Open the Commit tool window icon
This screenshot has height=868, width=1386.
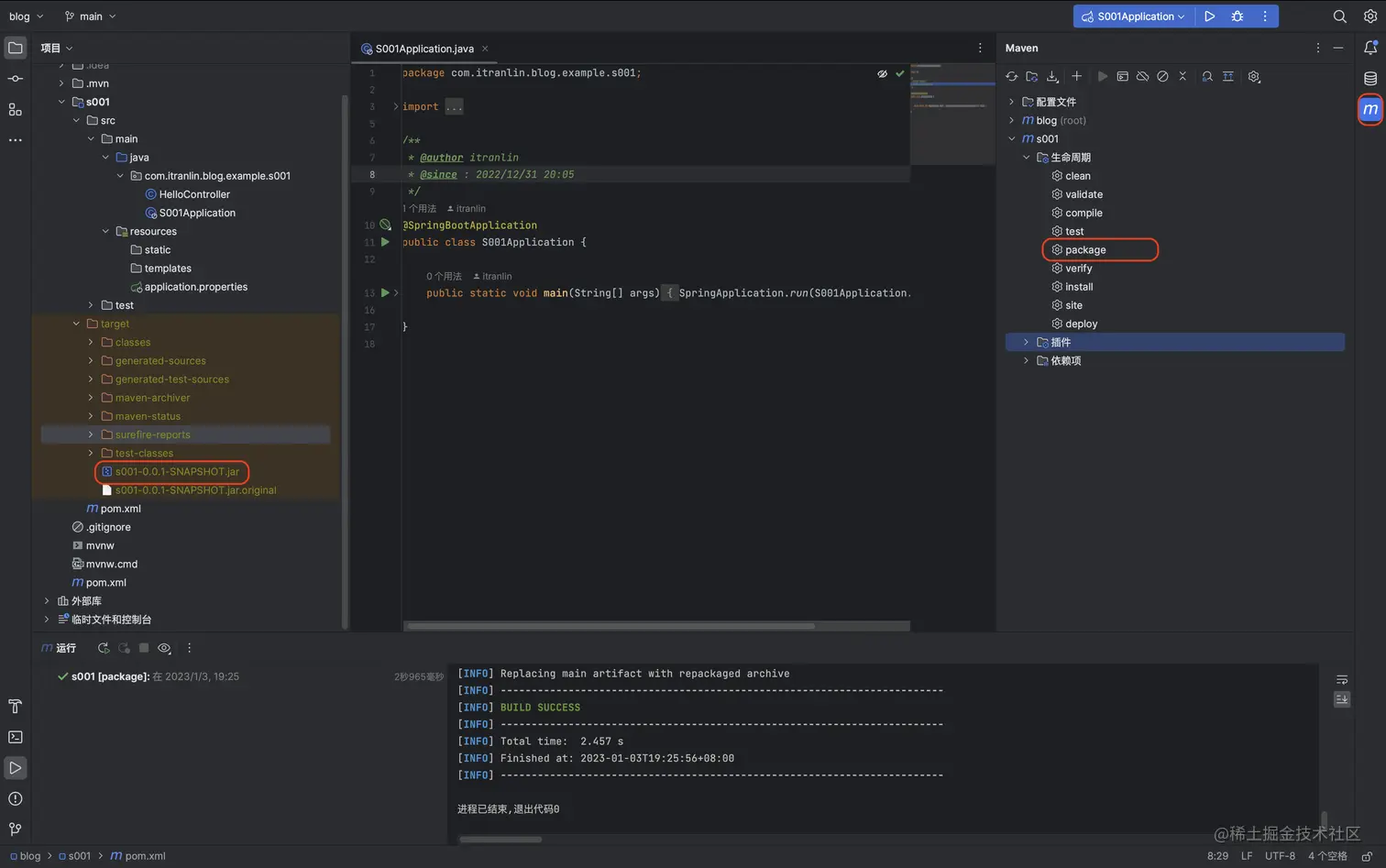pyautogui.click(x=16, y=79)
